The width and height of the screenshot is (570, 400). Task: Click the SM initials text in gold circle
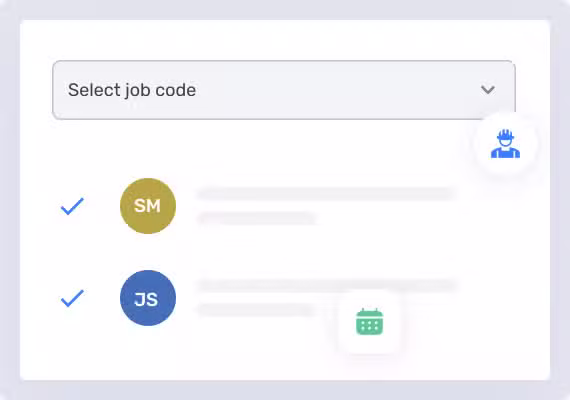147,206
